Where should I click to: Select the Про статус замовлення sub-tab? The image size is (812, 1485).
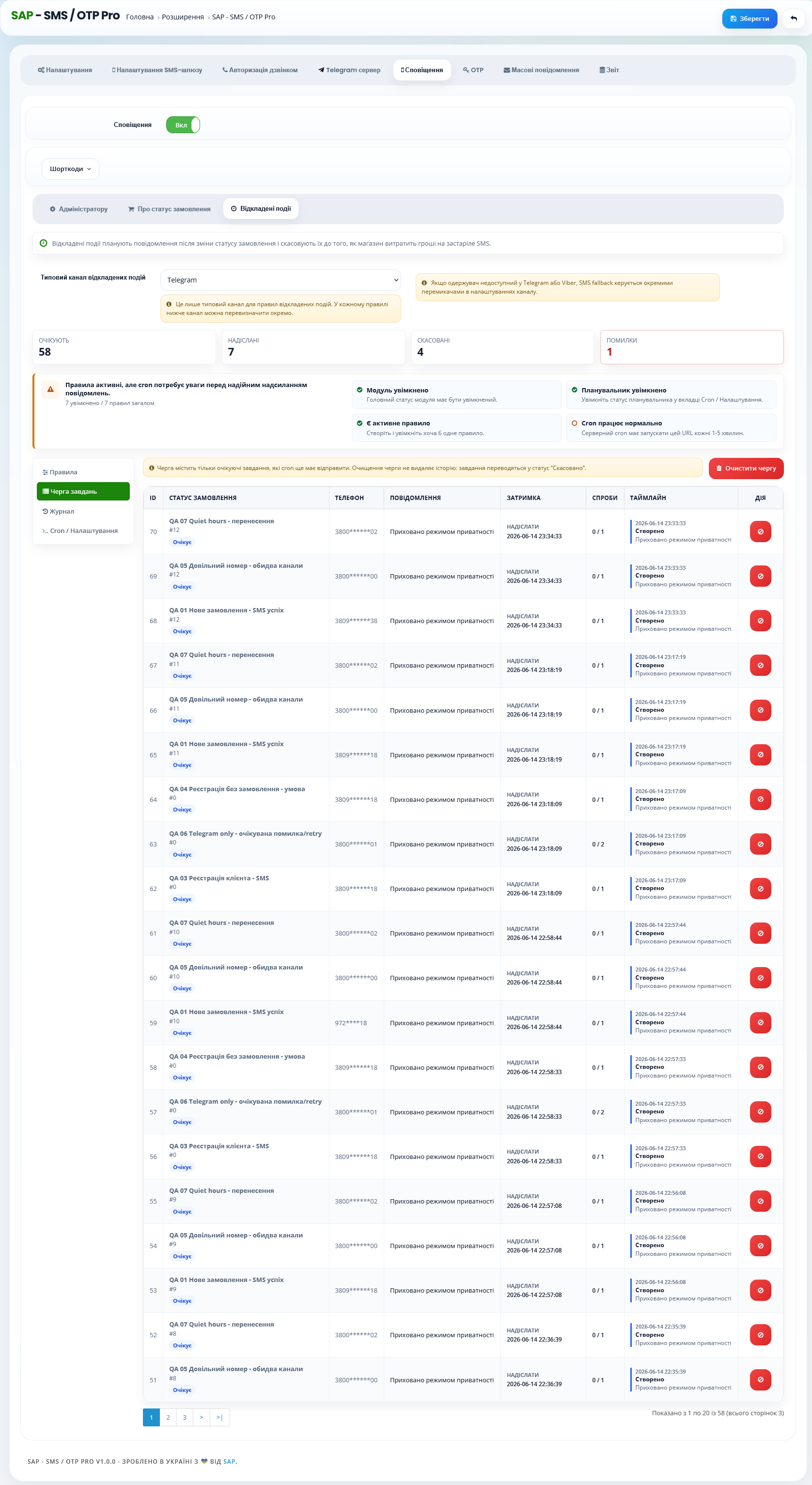coord(169,209)
